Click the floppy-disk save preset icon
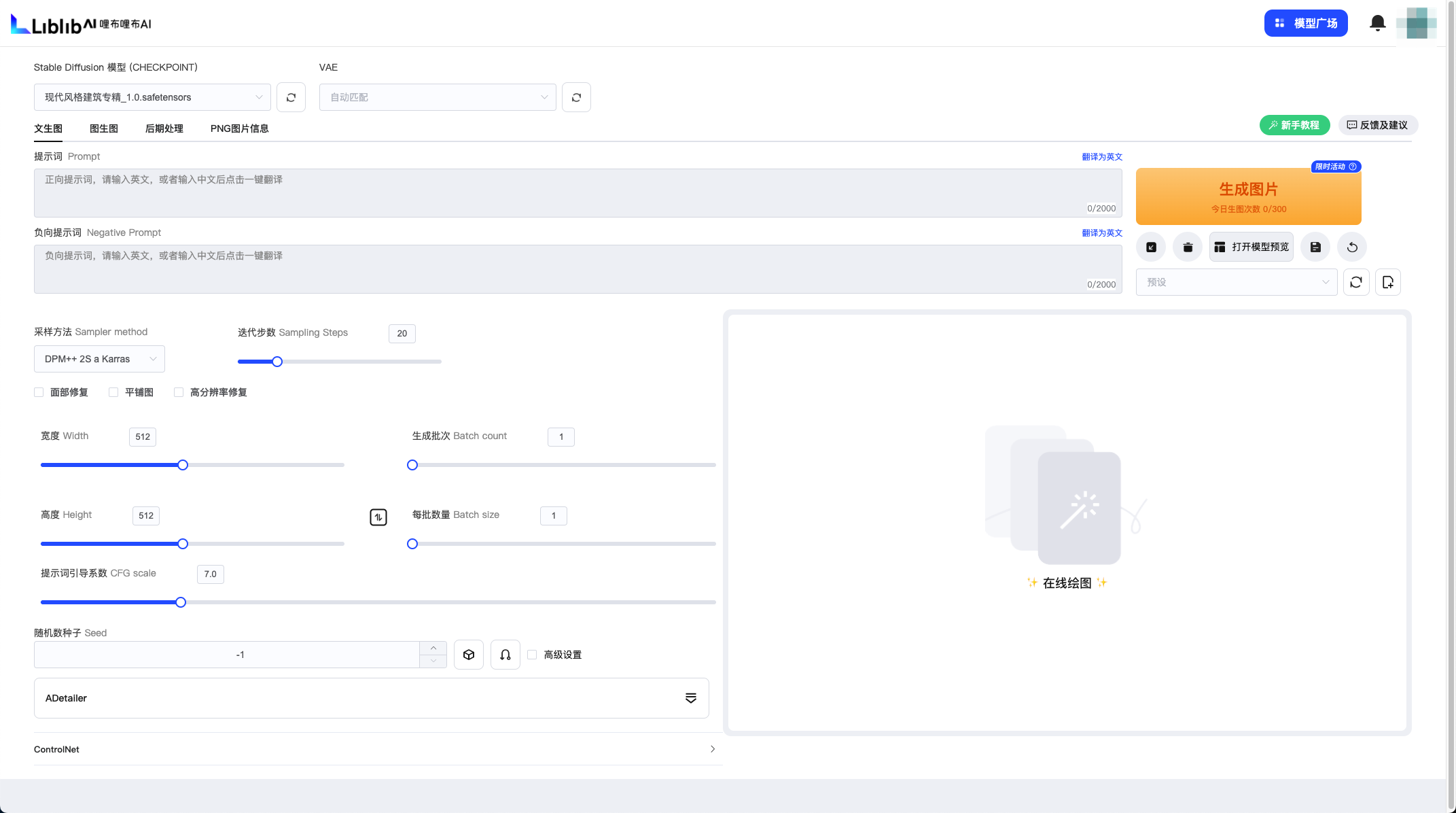 (x=1315, y=247)
